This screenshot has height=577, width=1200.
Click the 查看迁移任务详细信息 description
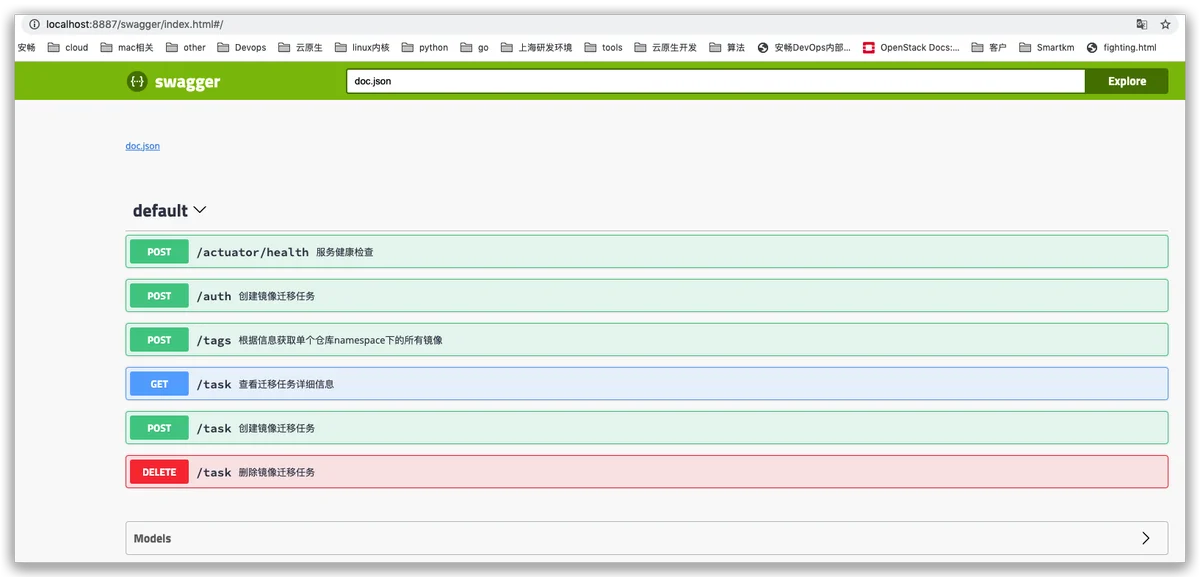point(286,384)
